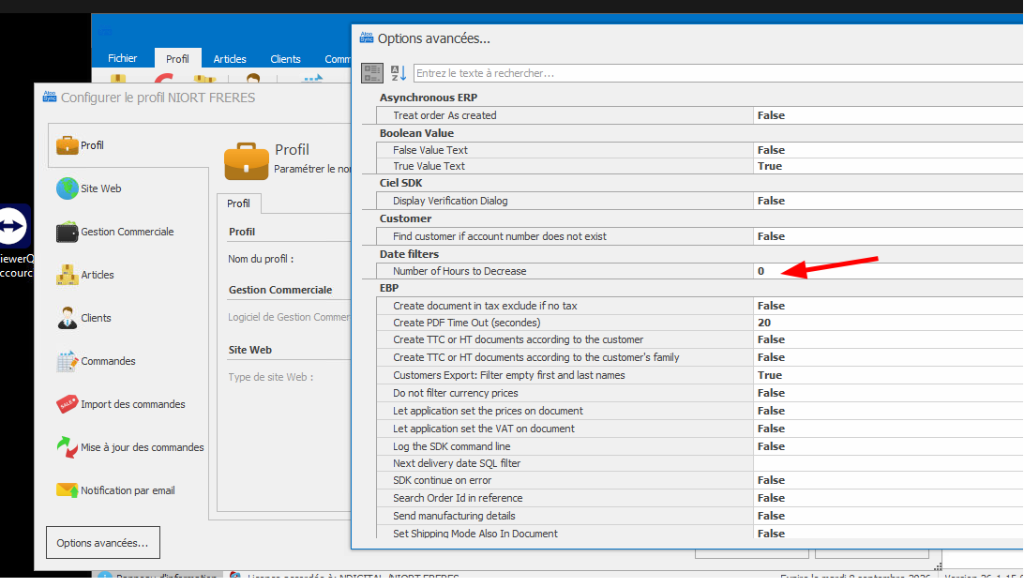Toggle alphabetical A-Z sort of properties
The height and width of the screenshot is (578, 1024).
[x=398, y=73]
